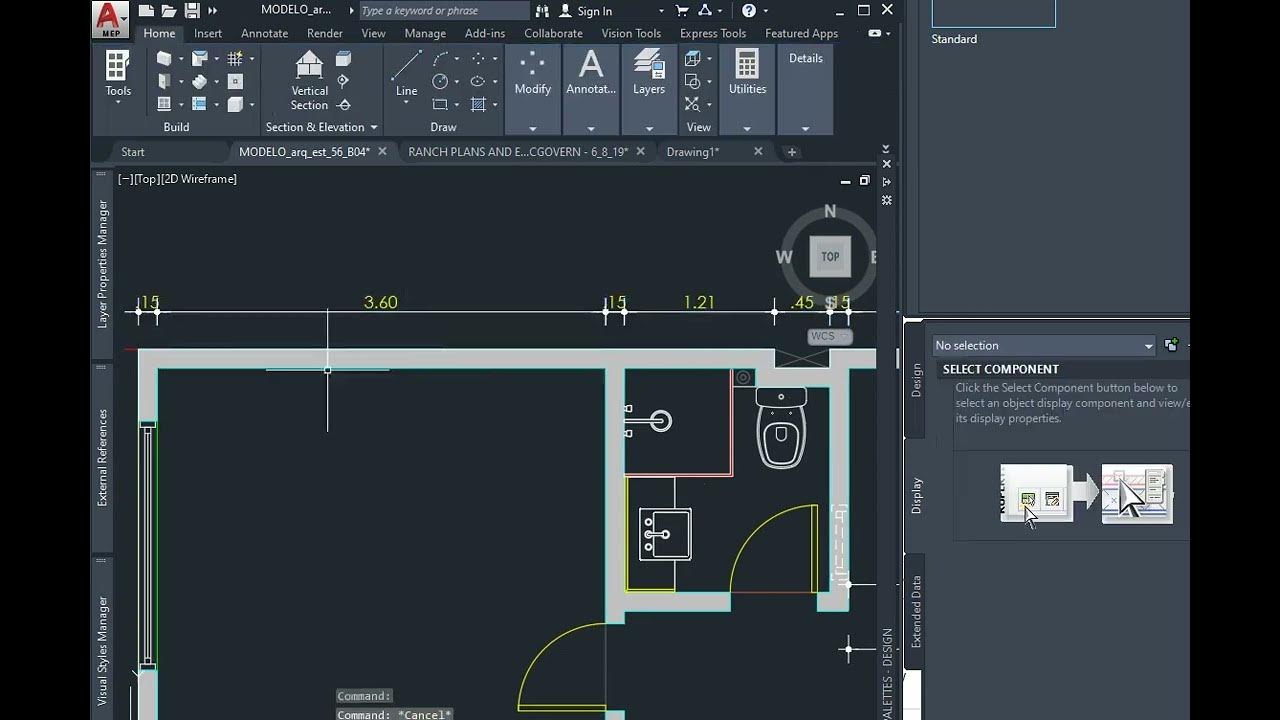Screen dimensions: 1280x720
Task: Add a new drawing tab with plus button
Action: coord(792,152)
